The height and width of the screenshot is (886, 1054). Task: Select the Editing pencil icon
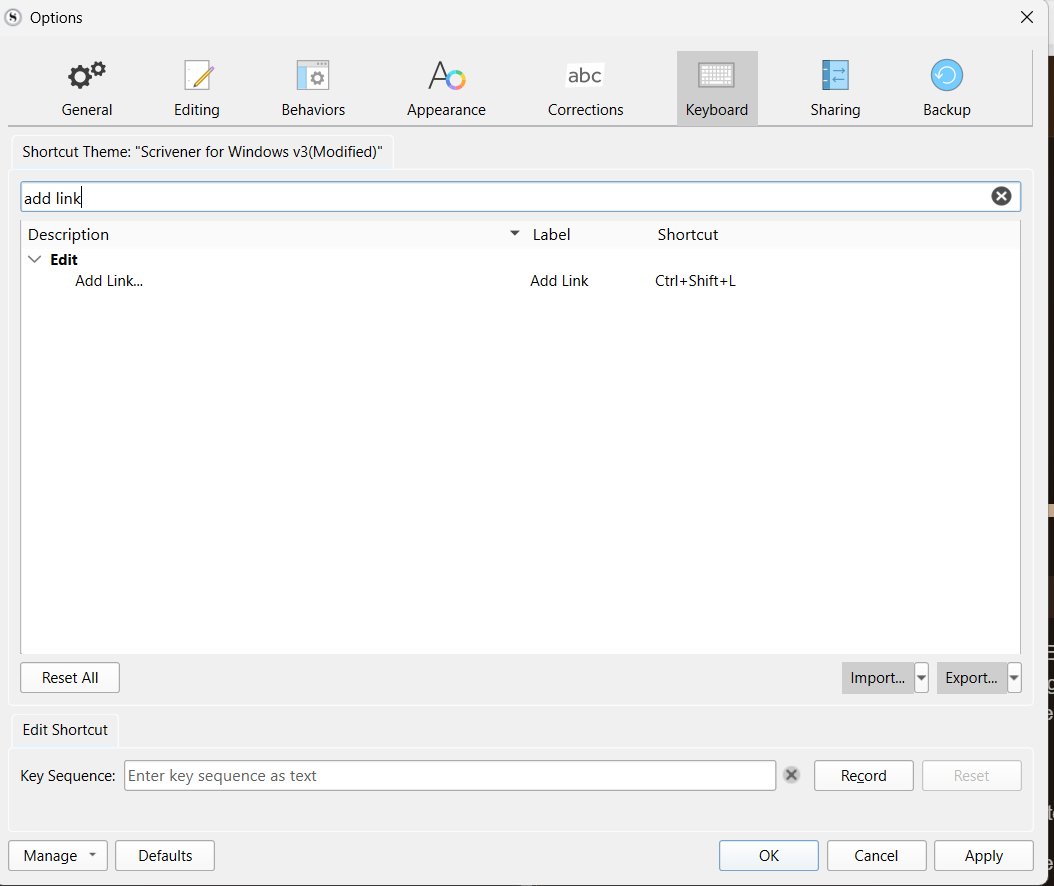197,77
